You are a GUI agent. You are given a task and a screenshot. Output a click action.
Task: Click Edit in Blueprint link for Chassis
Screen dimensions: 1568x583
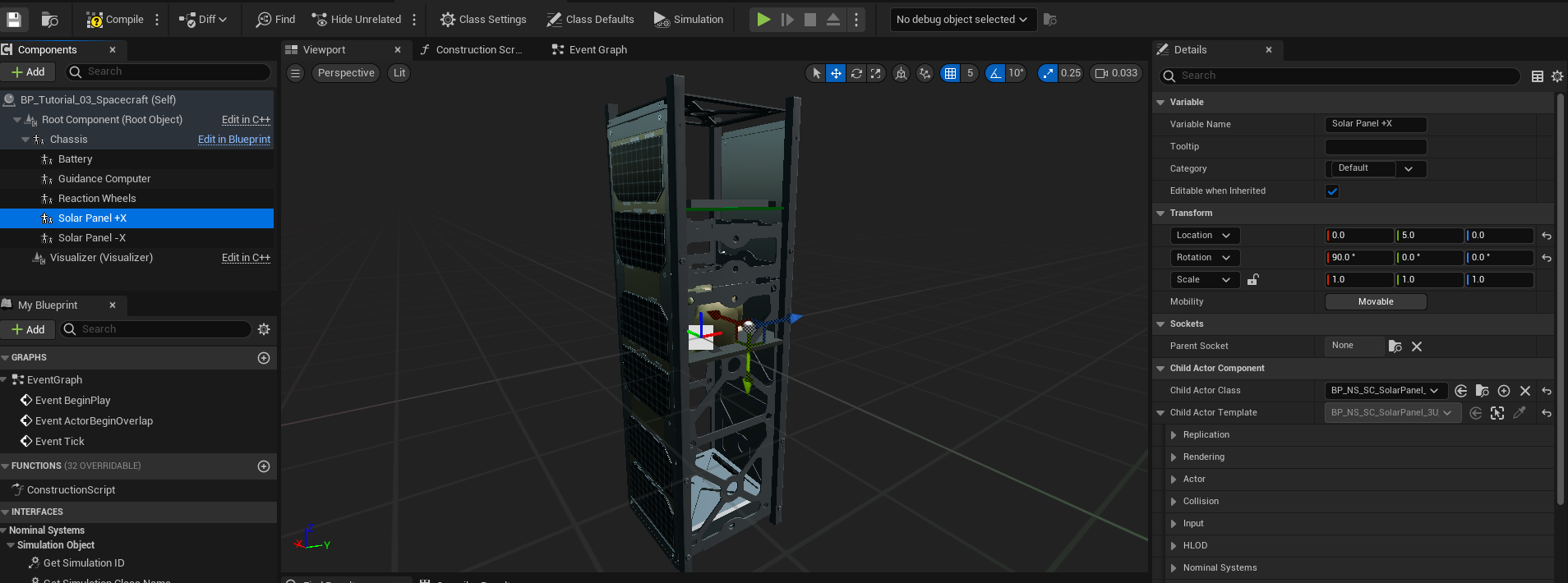(233, 140)
